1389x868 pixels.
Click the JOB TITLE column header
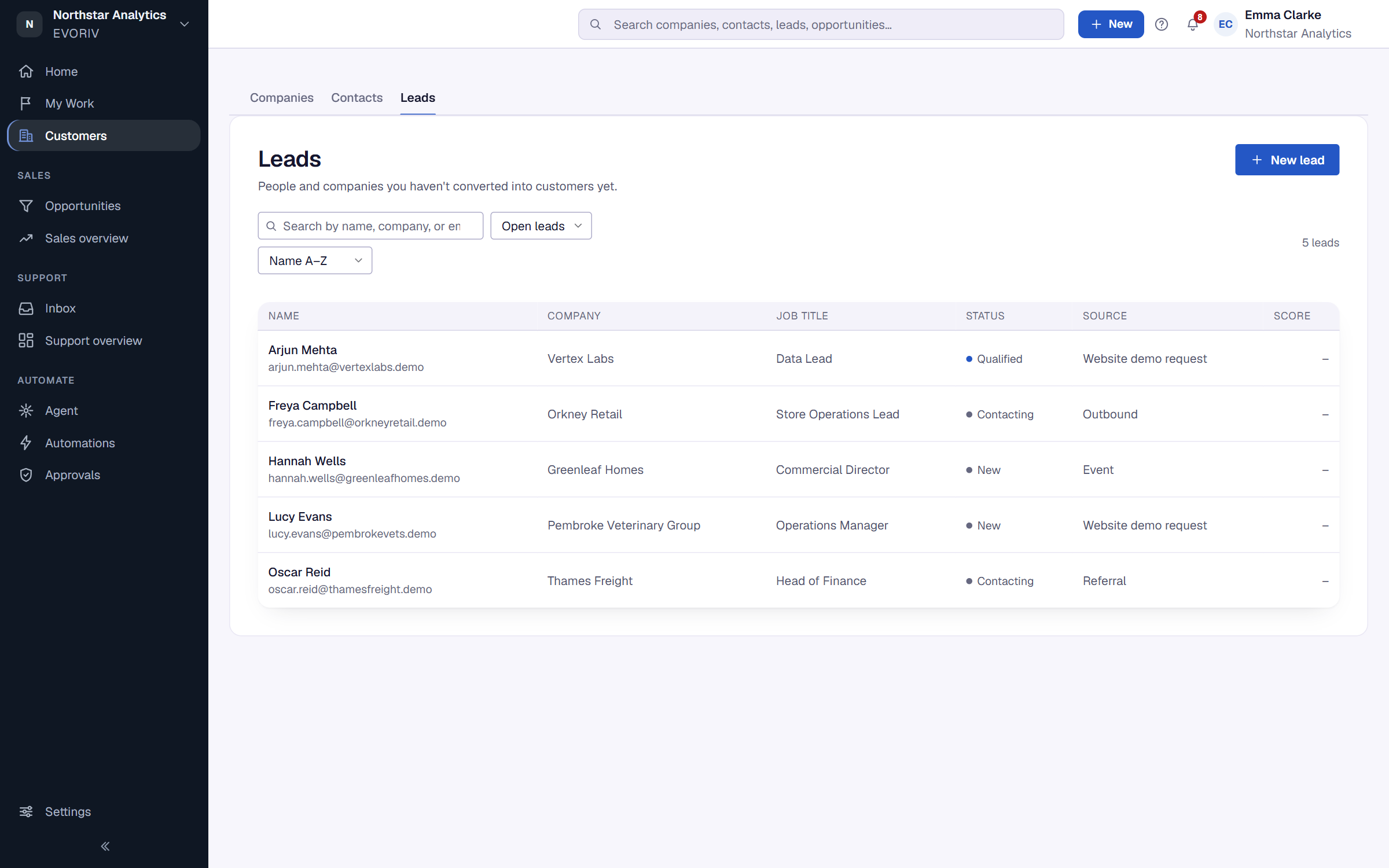802,316
